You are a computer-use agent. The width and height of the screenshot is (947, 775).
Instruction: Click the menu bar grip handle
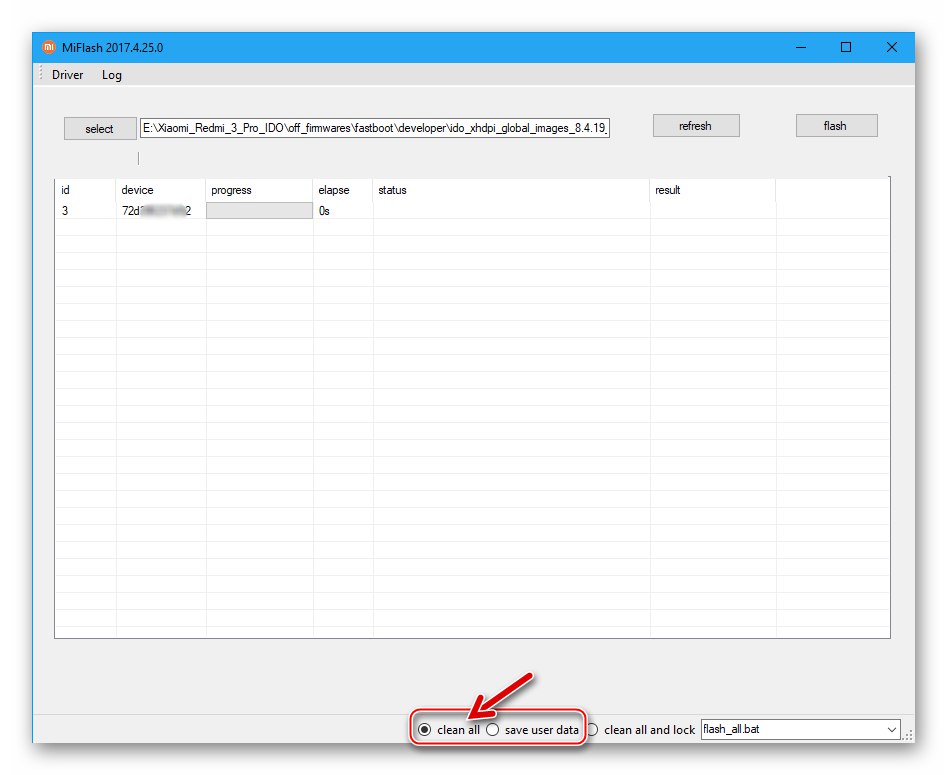click(41, 73)
